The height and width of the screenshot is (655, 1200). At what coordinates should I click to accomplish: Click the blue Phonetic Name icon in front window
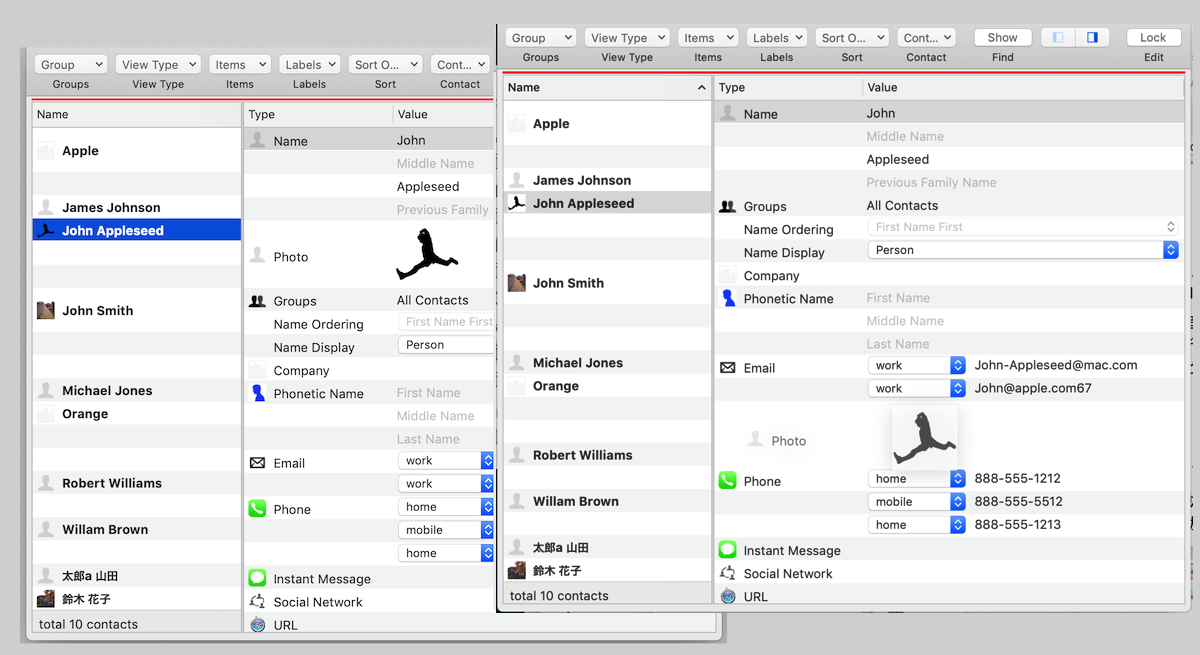click(727, 298)
